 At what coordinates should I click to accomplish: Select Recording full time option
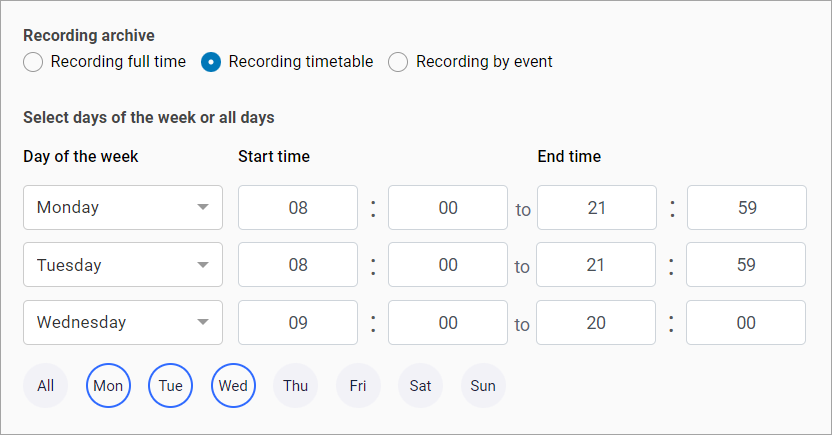[33, 62]
